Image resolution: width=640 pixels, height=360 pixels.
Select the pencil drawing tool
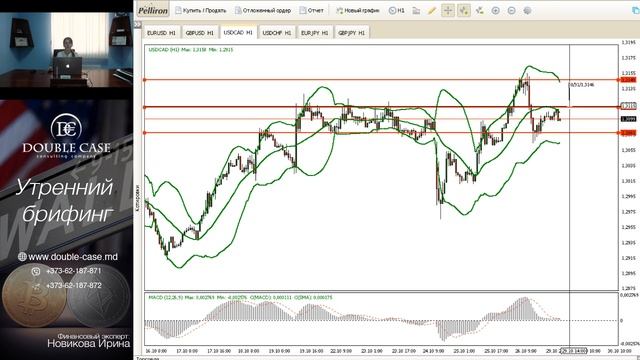point(432,11)
